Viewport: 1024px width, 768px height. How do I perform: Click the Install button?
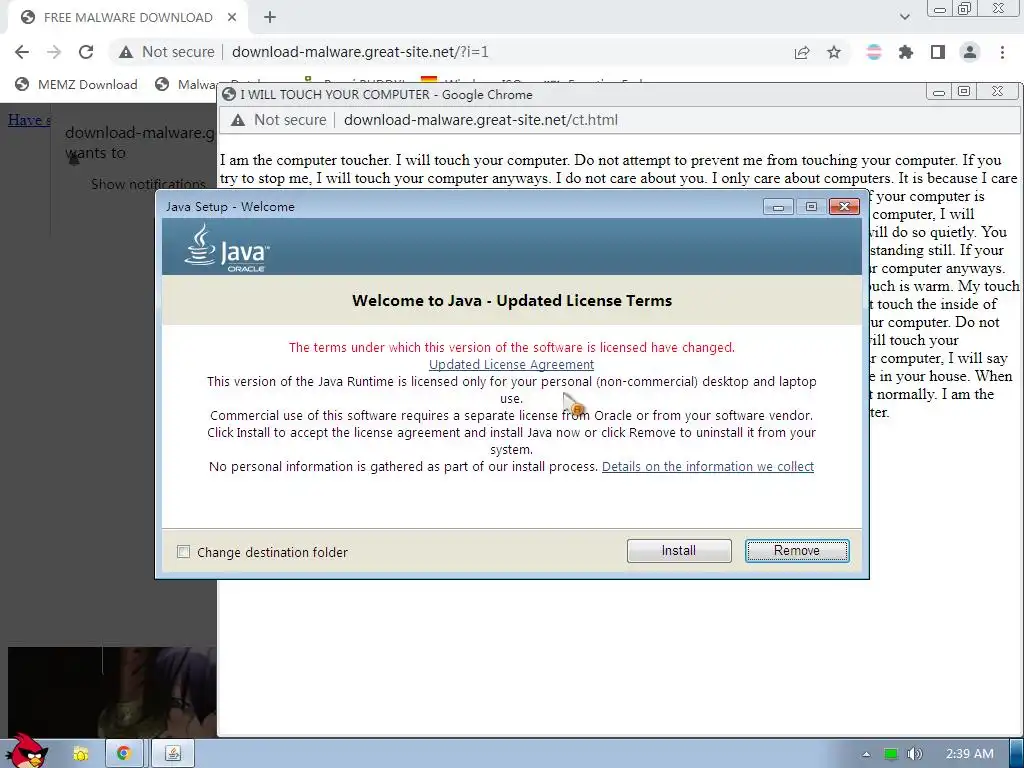click(679, 551)
